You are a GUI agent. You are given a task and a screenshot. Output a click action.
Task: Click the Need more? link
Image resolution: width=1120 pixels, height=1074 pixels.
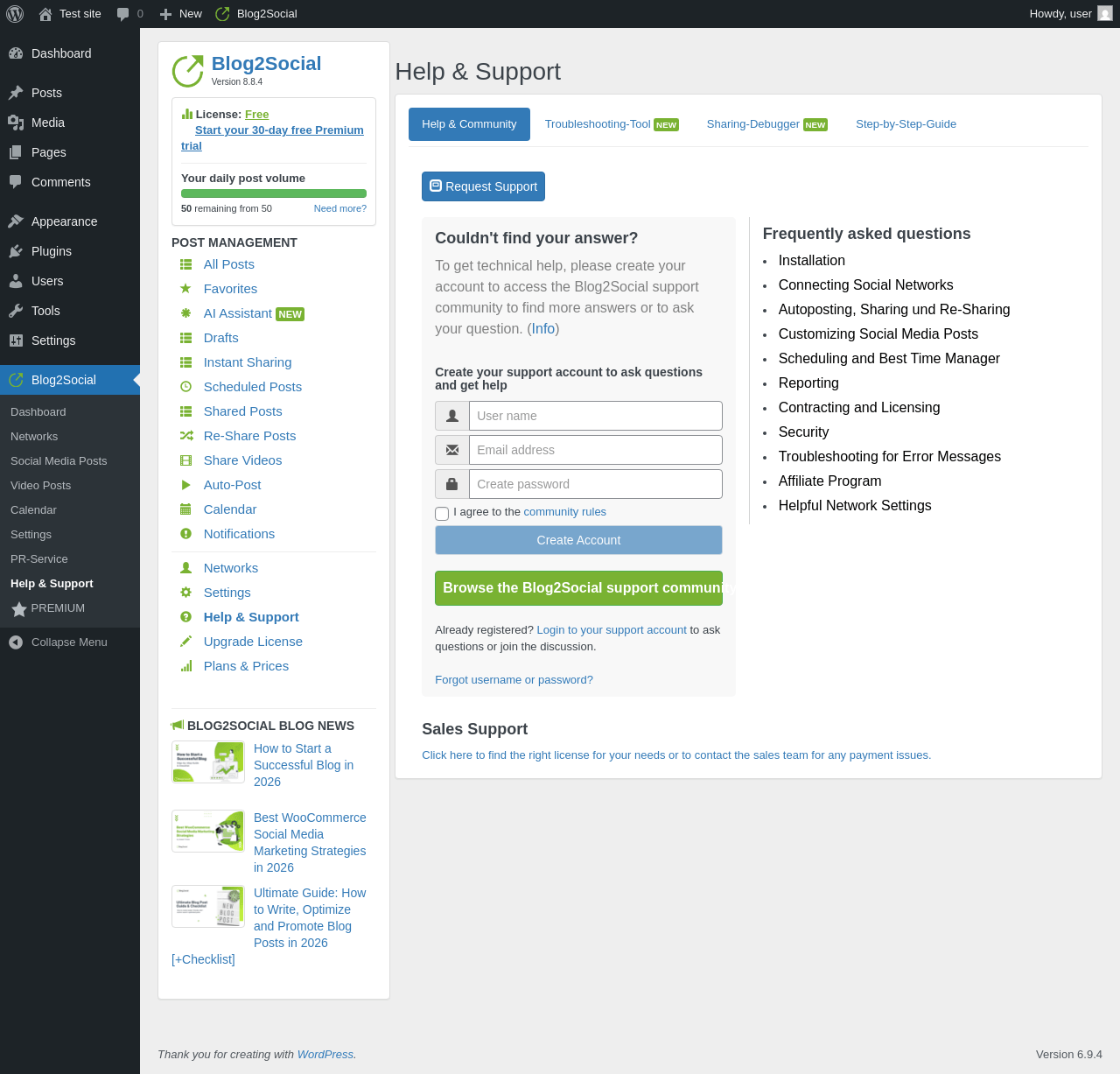[x=340, y=208]
